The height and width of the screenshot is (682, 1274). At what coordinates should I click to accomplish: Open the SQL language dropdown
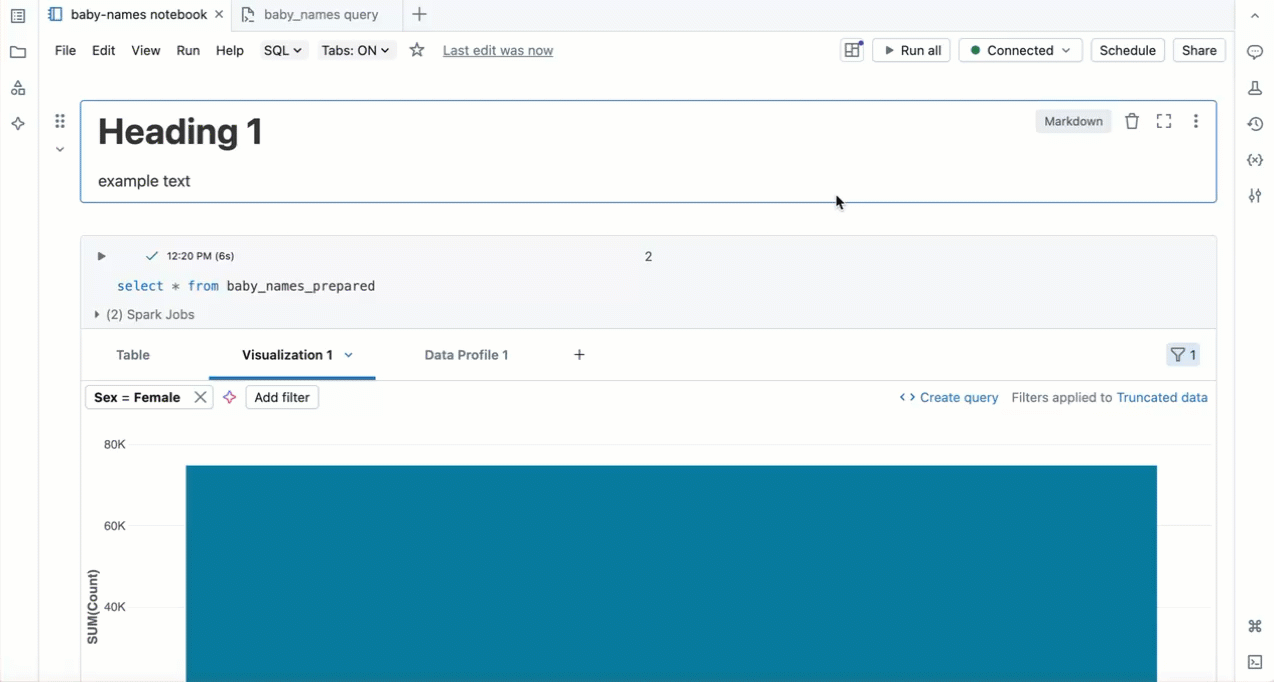coord(283,50)
